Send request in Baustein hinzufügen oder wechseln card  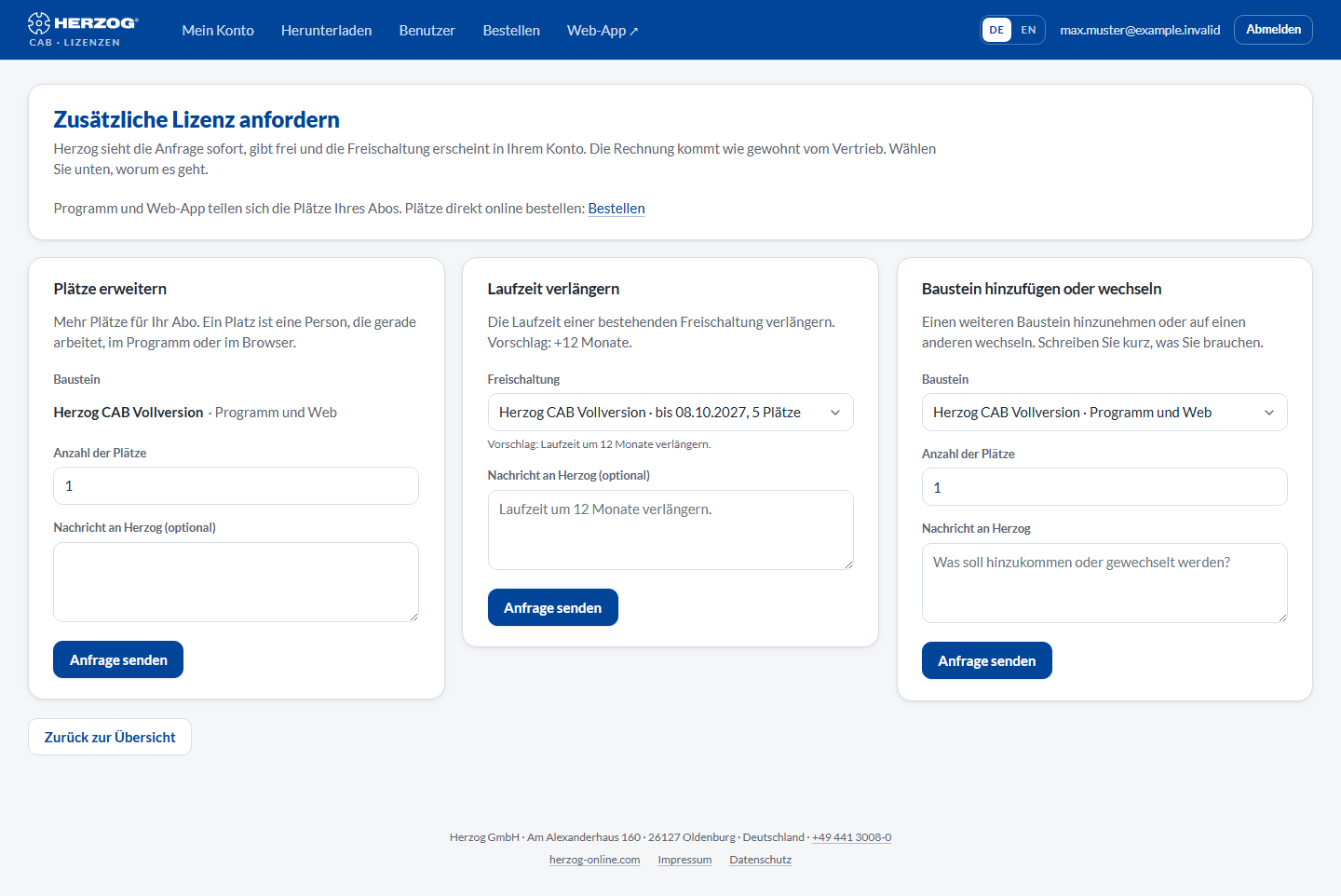pyautogui.click(x=987, y=660)
